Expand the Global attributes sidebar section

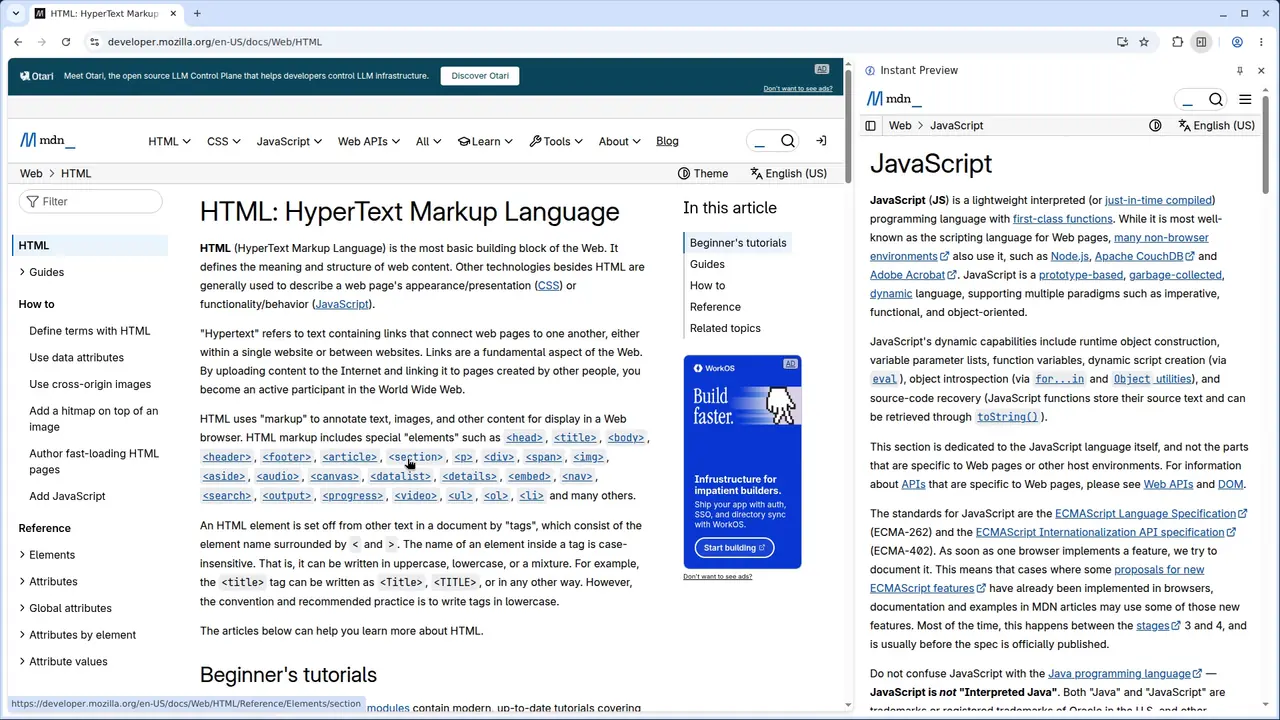point(64,608)
